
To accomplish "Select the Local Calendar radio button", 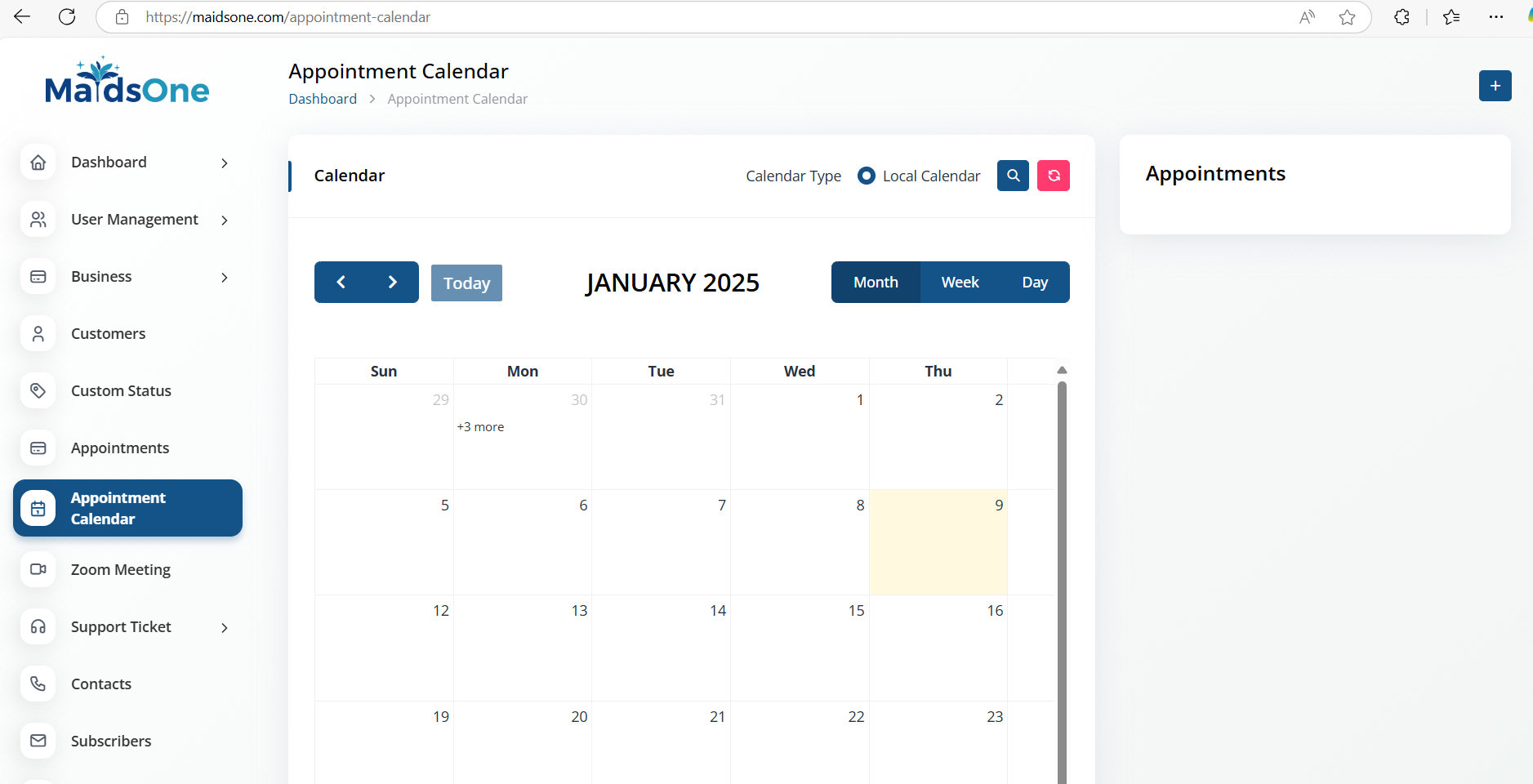I will [867, 176].
